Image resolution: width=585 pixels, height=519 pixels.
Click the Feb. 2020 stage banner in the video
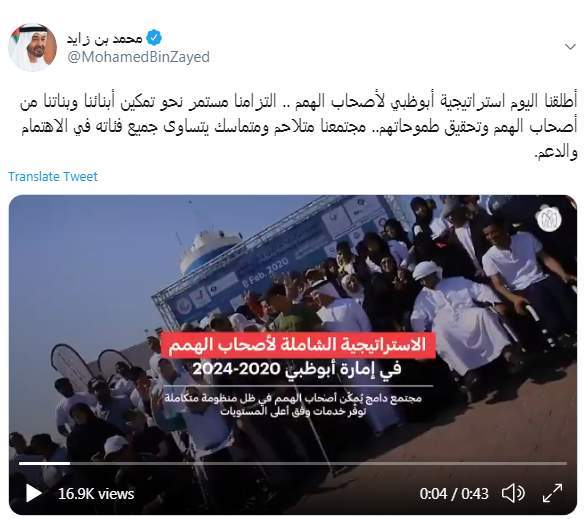pyautogui.click(x=265, y=273)
